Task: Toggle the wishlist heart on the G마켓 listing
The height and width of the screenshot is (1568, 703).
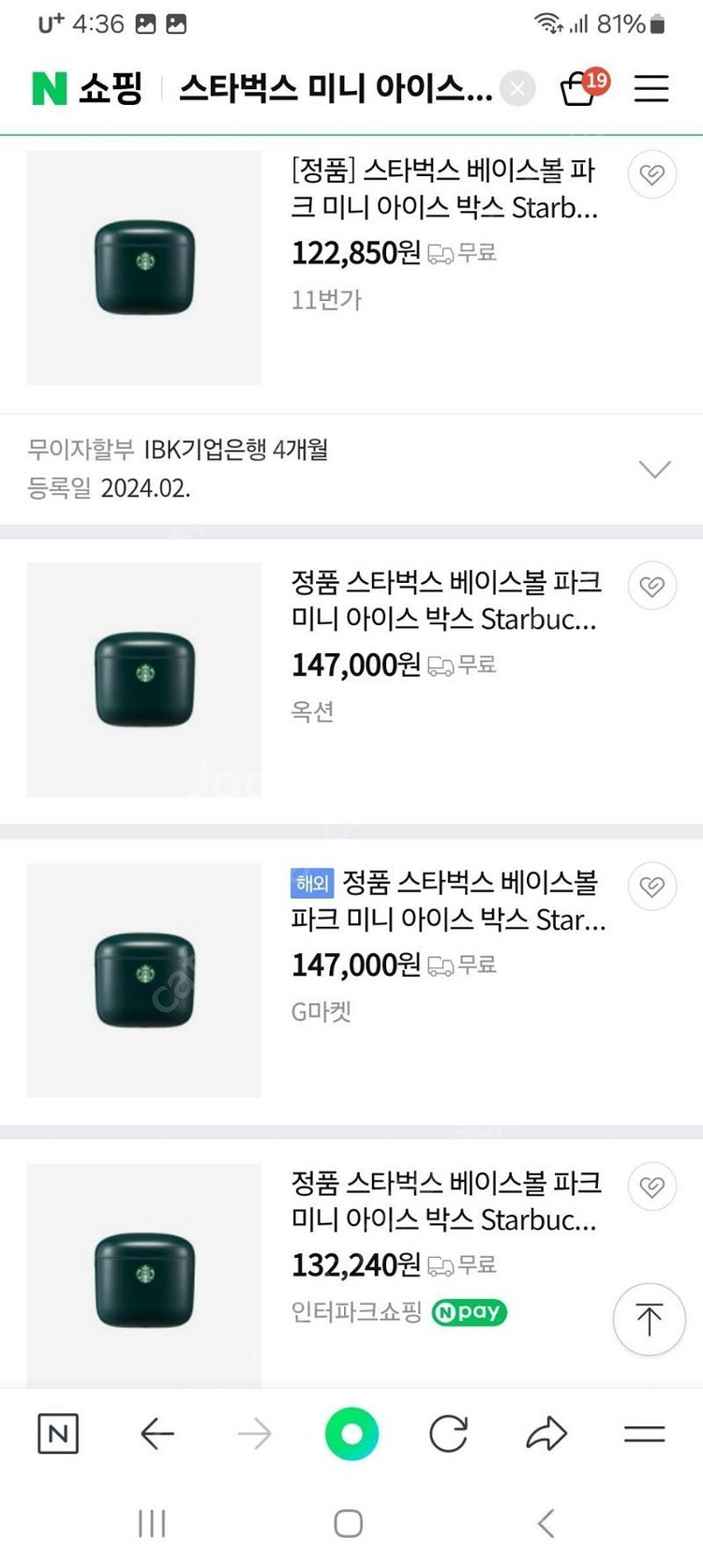Action: (652, 886)
